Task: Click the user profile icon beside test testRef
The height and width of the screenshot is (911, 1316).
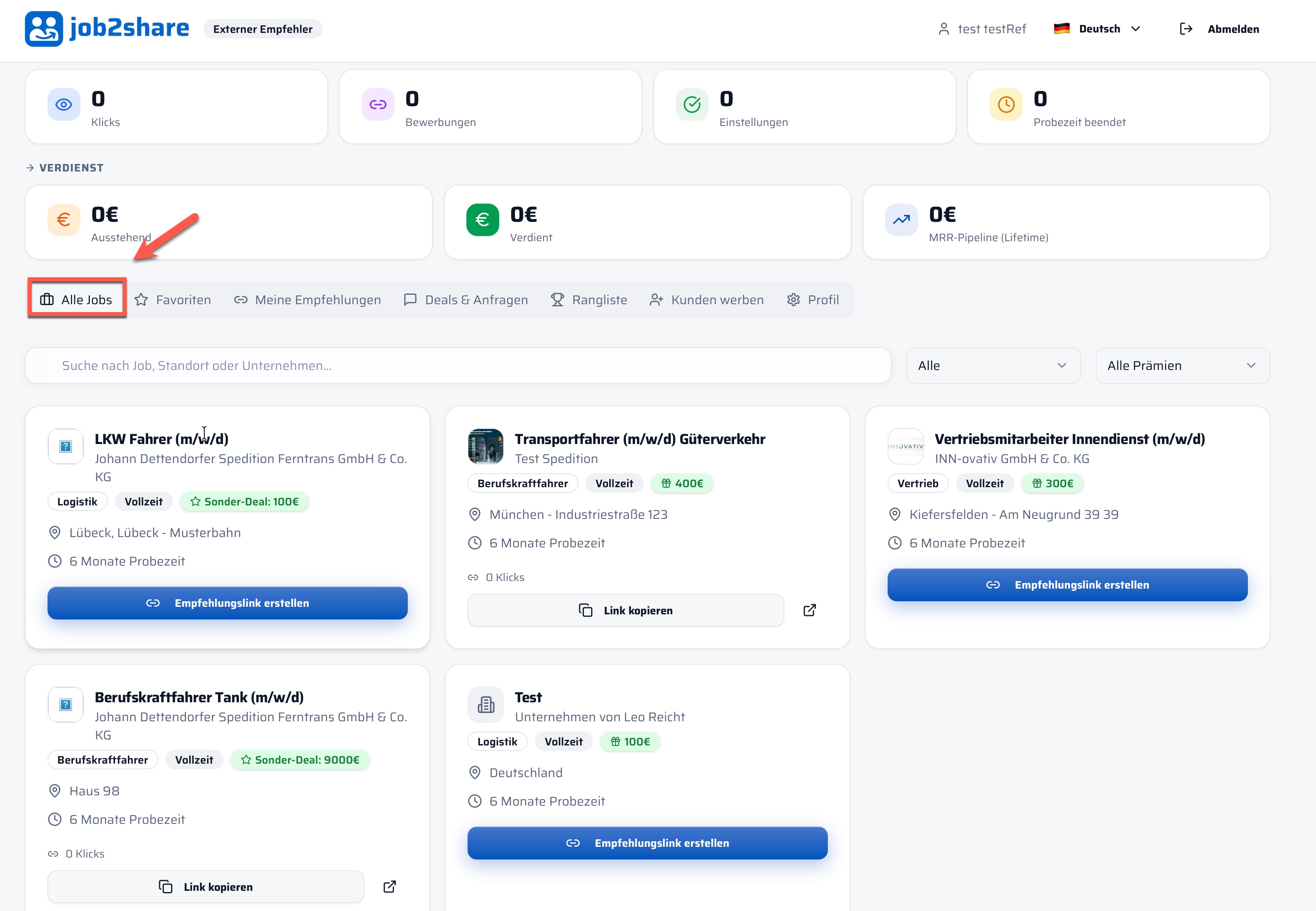Action: (943, 29)
